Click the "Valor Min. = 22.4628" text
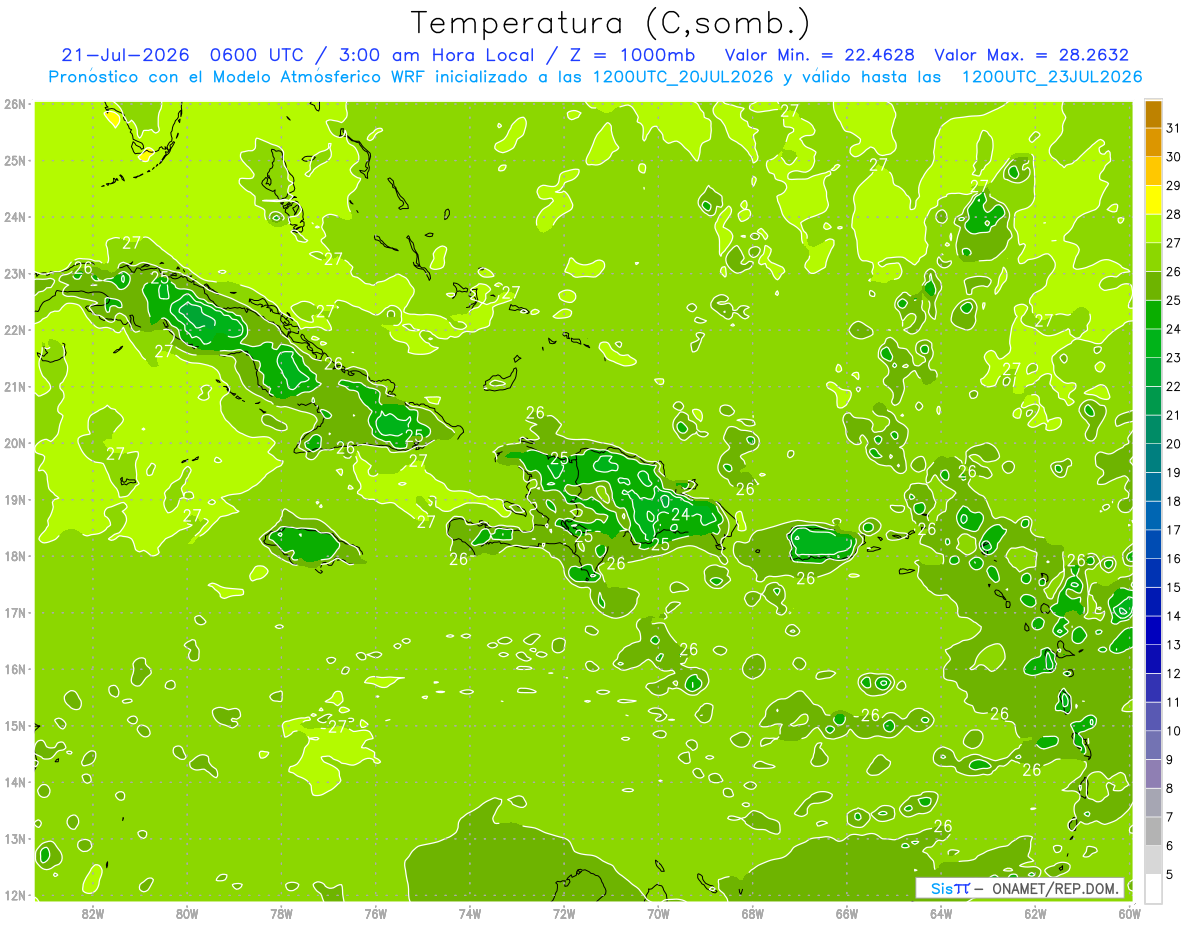 (818, 54)
